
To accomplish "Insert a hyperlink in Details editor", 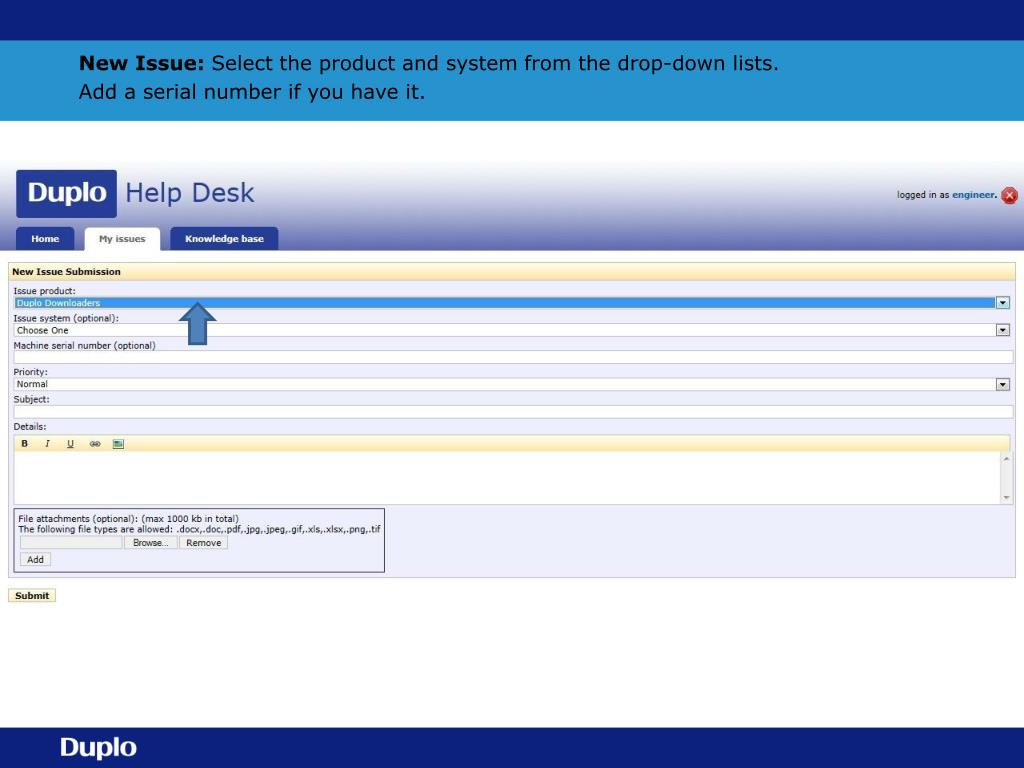I will coord(95,443).
